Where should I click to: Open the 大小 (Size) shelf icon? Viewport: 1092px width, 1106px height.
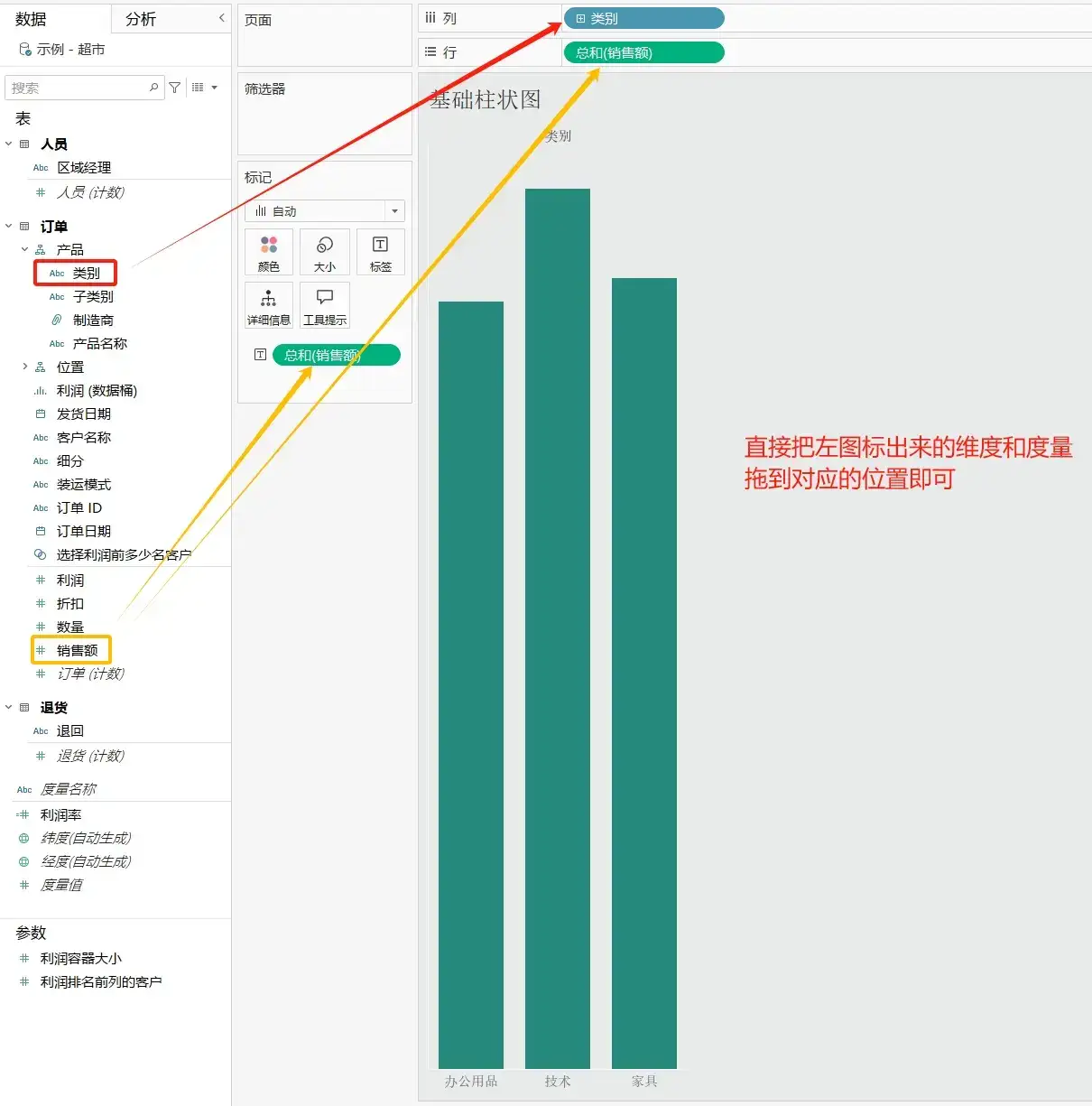click(325, 252)
